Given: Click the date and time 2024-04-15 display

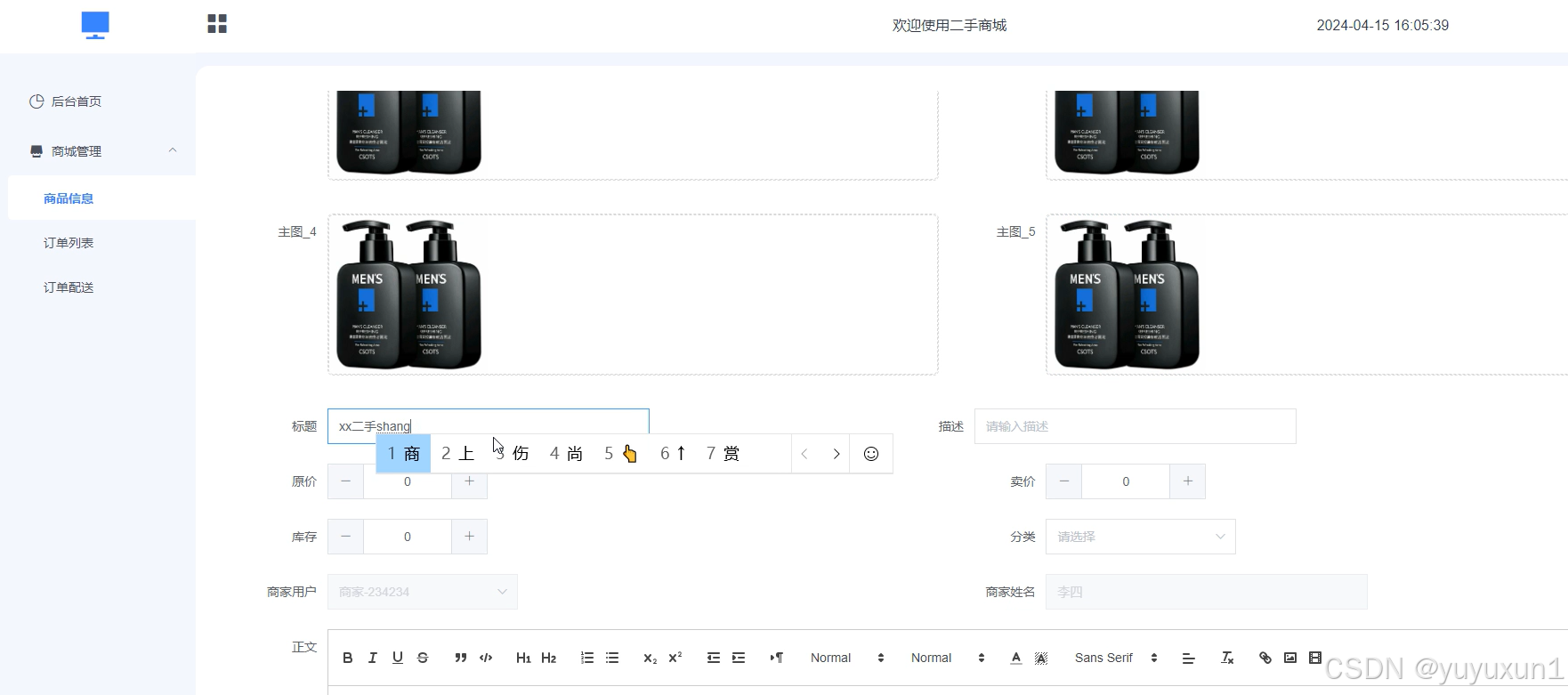Looking at the screenshot, I should pos(1383,26).
